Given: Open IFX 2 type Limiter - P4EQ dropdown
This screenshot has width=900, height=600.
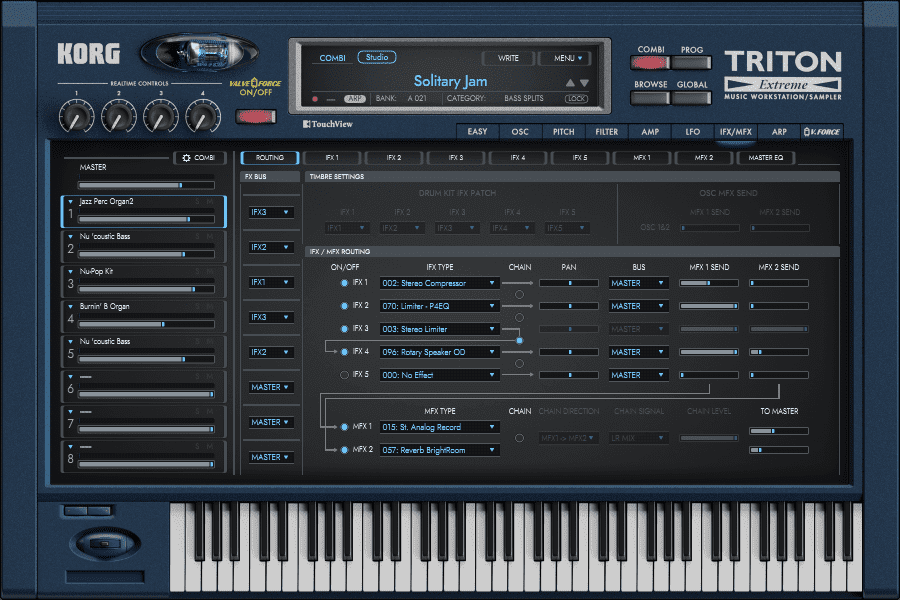Looking at the screenshot, I should point(439,306).
